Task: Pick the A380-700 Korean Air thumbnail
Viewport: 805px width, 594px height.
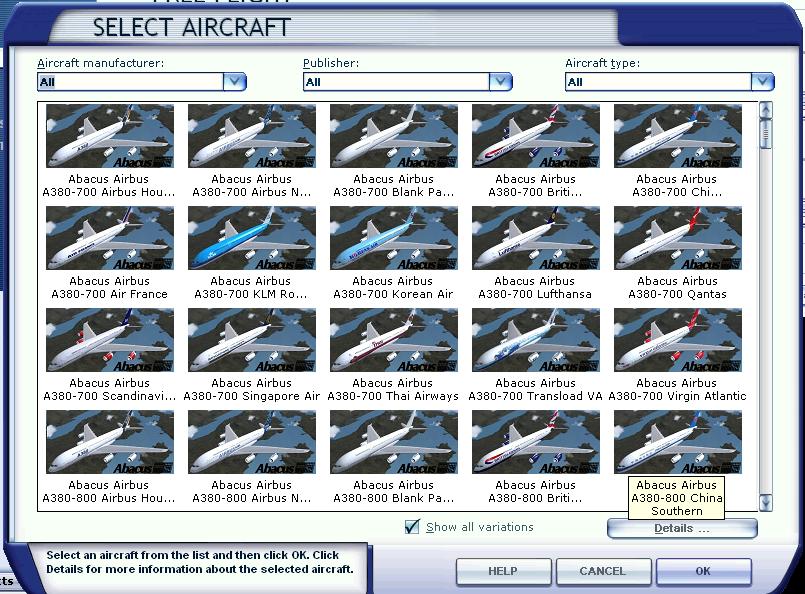Action: [394, 238]
